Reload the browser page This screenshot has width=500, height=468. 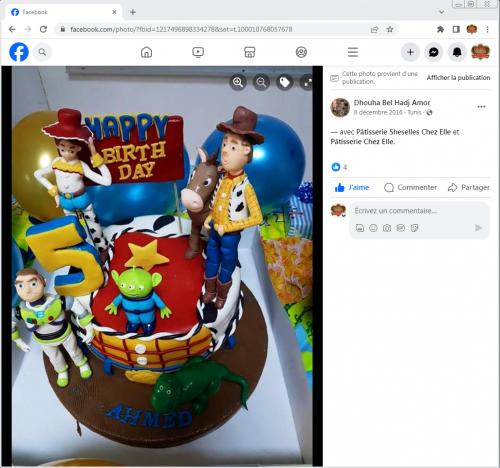43,29
